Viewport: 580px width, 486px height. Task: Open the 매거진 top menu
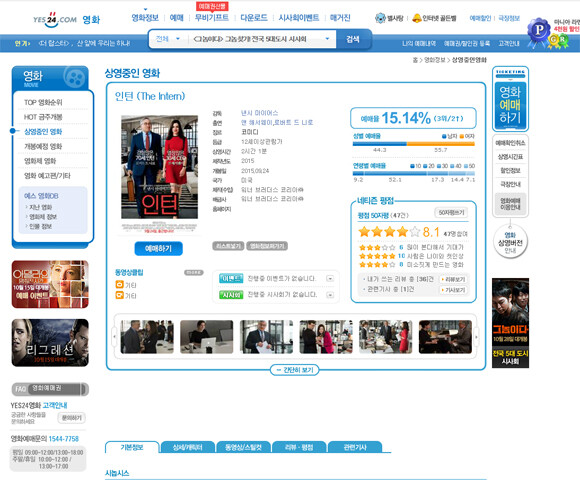(340, 18)
